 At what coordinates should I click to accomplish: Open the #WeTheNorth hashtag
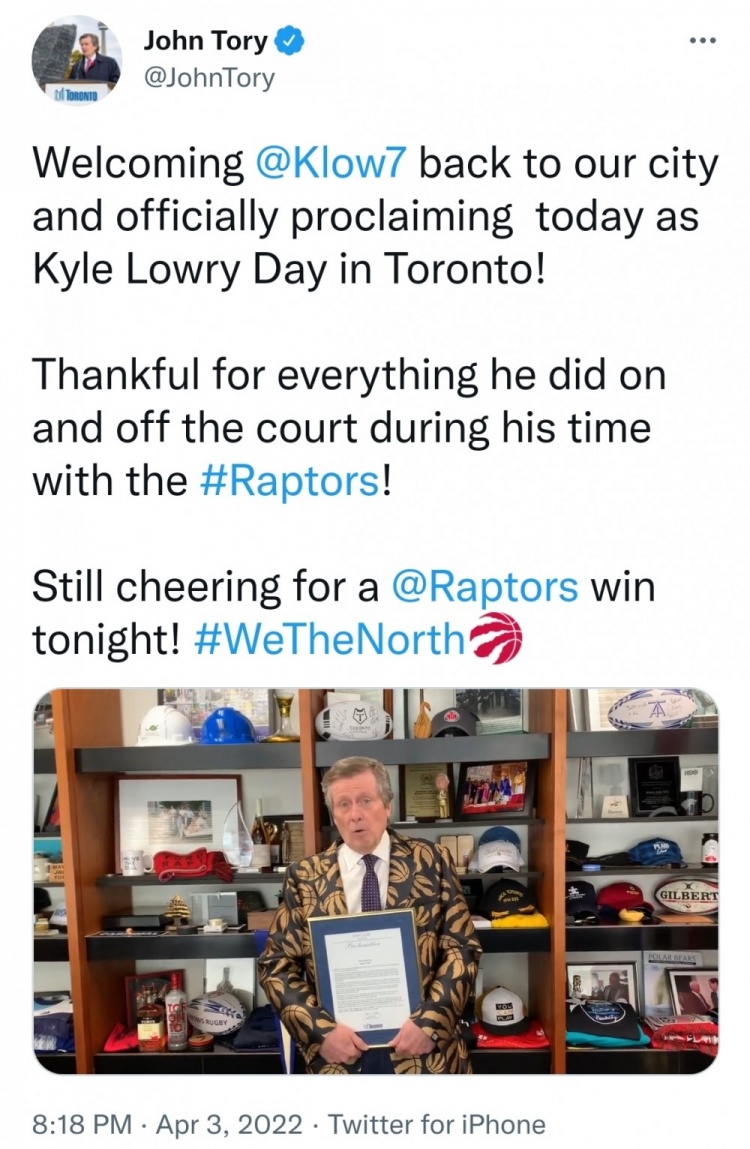click(x=331, y=640)
